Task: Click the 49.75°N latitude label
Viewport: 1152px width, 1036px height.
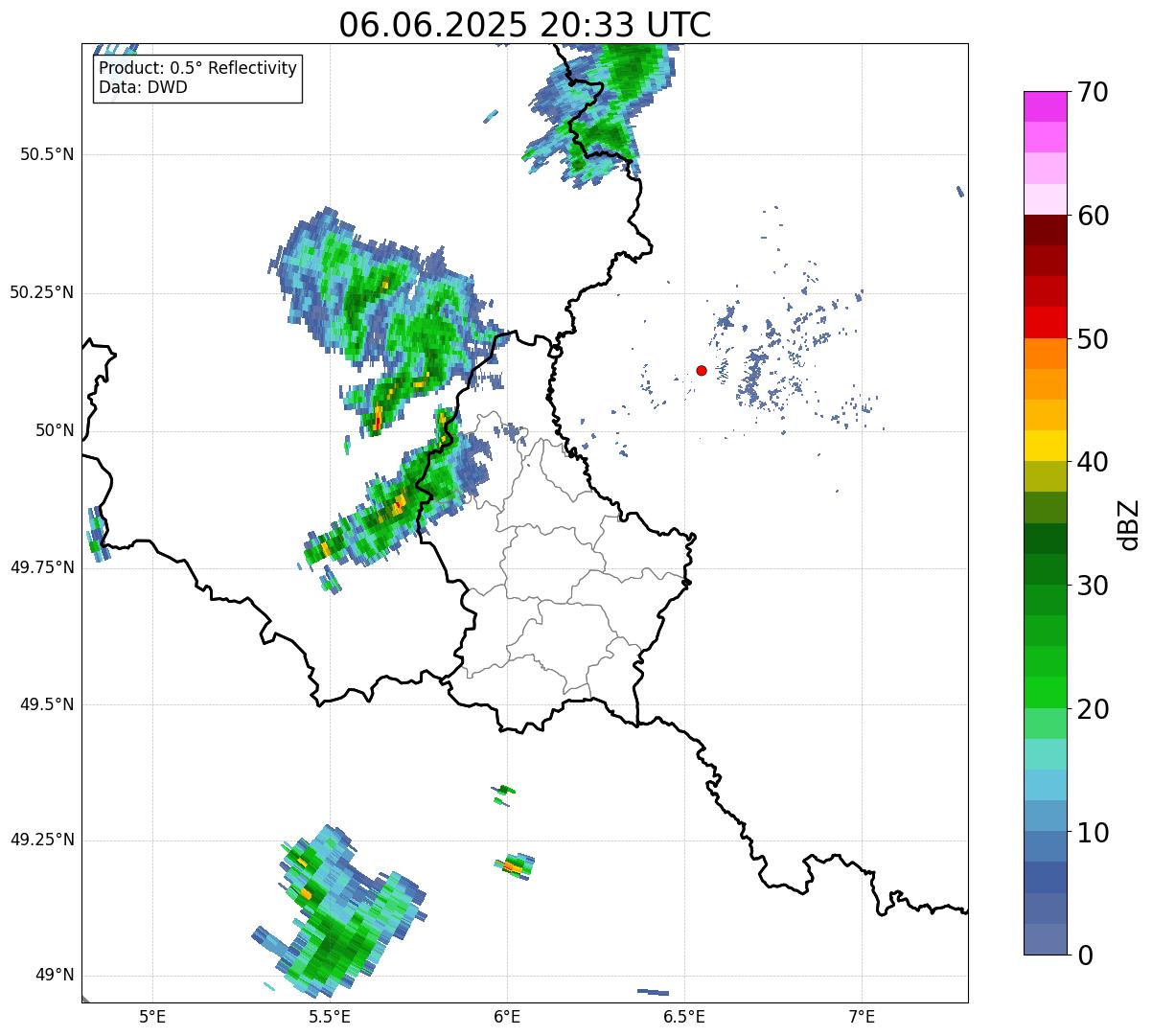Action: [x=41, y=567]
